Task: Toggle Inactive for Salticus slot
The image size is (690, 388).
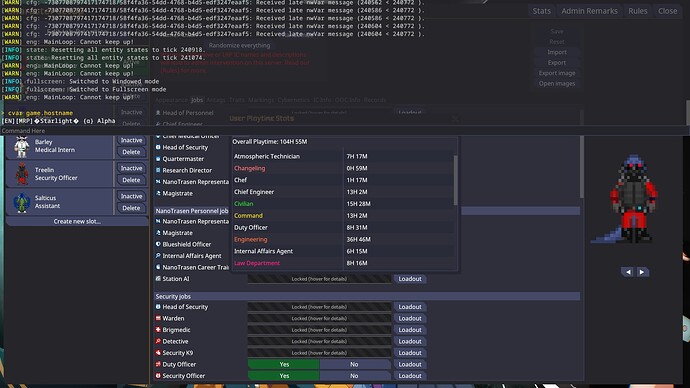Action: point(131,197)
